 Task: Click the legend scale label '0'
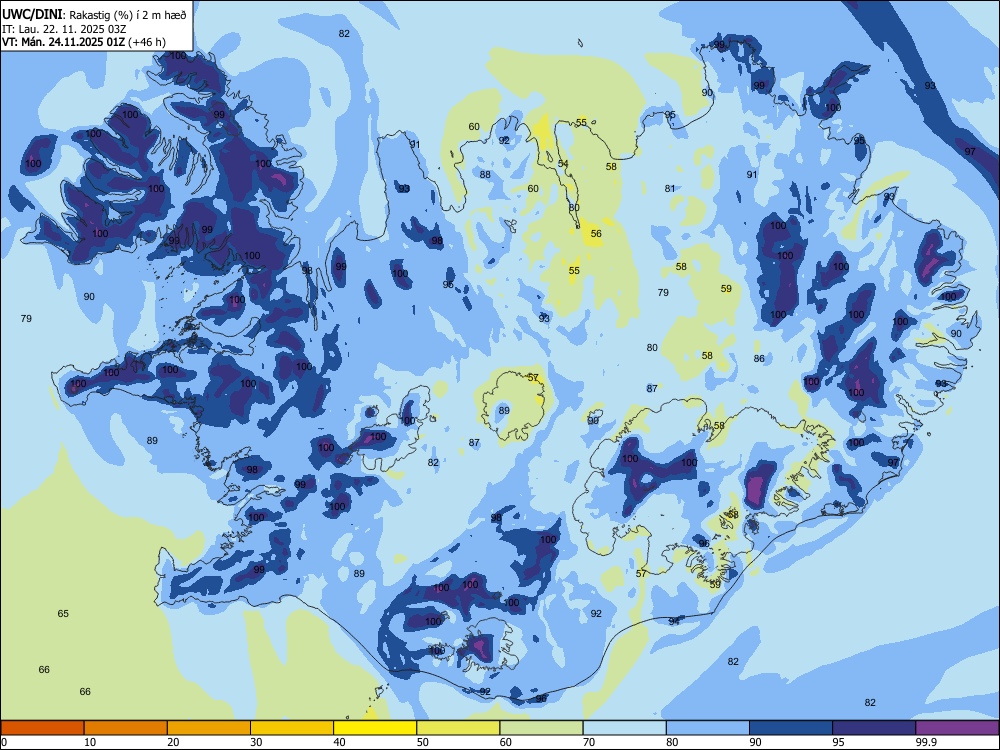point(4,742)
